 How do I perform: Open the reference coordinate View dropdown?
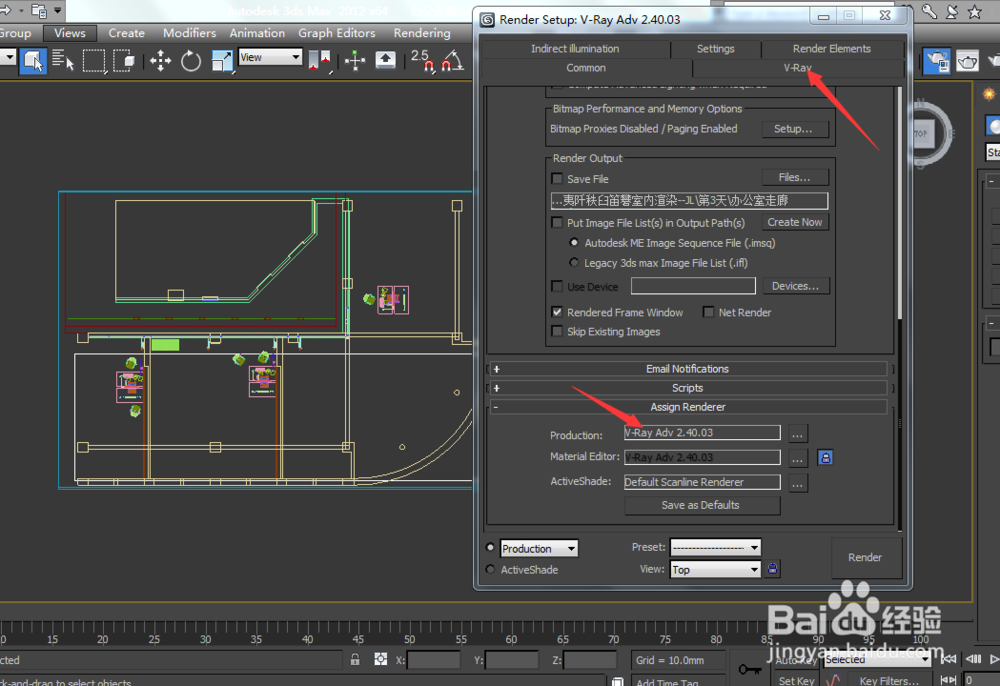pos(270,57)
